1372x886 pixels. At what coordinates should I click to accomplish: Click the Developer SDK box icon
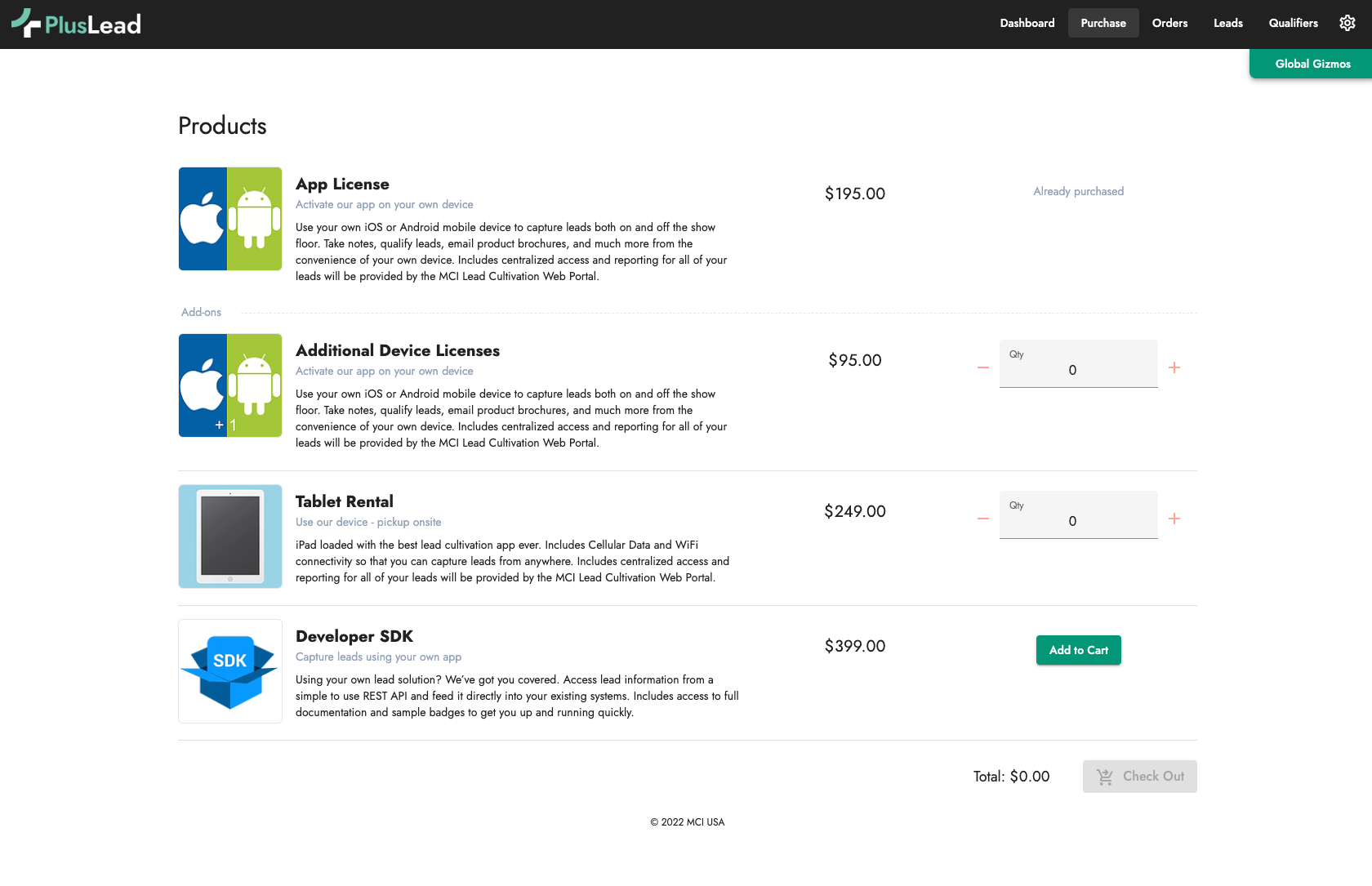230,671
